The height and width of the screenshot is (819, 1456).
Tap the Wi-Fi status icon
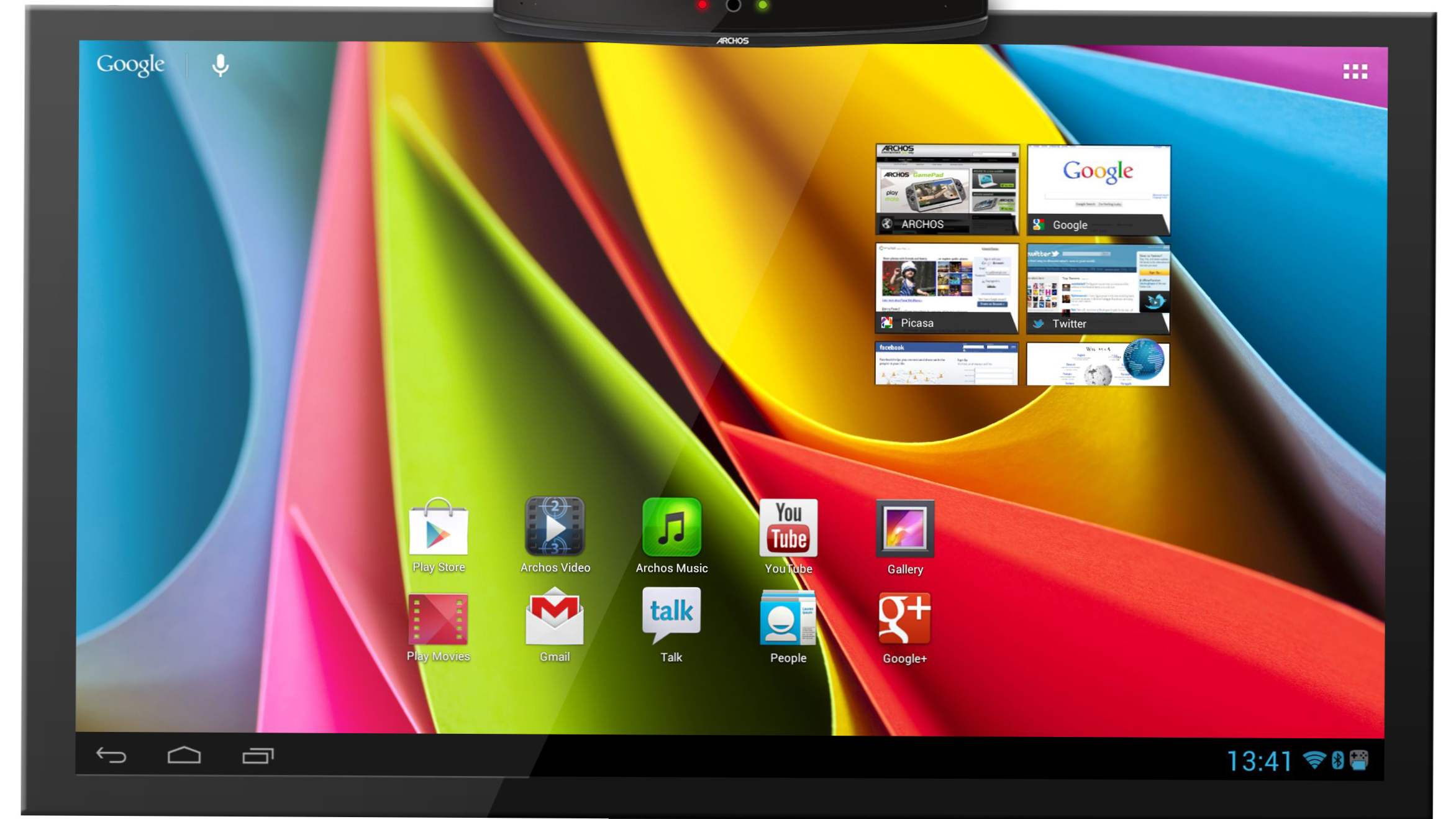[1315, 760]
